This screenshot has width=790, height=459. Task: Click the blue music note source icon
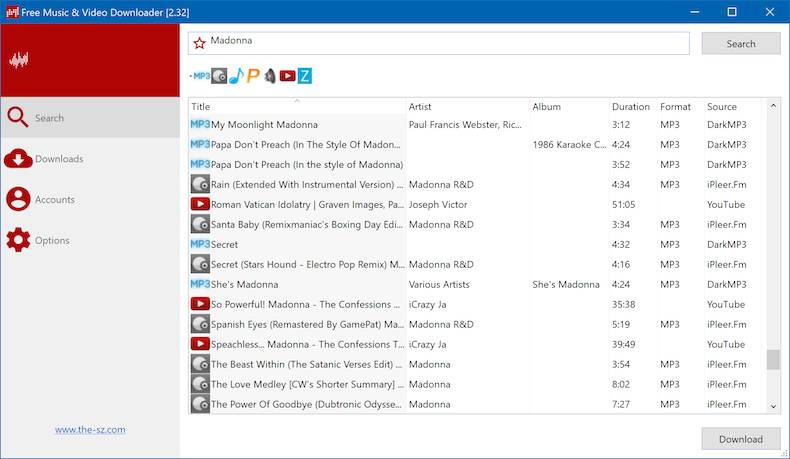(236, 76)
